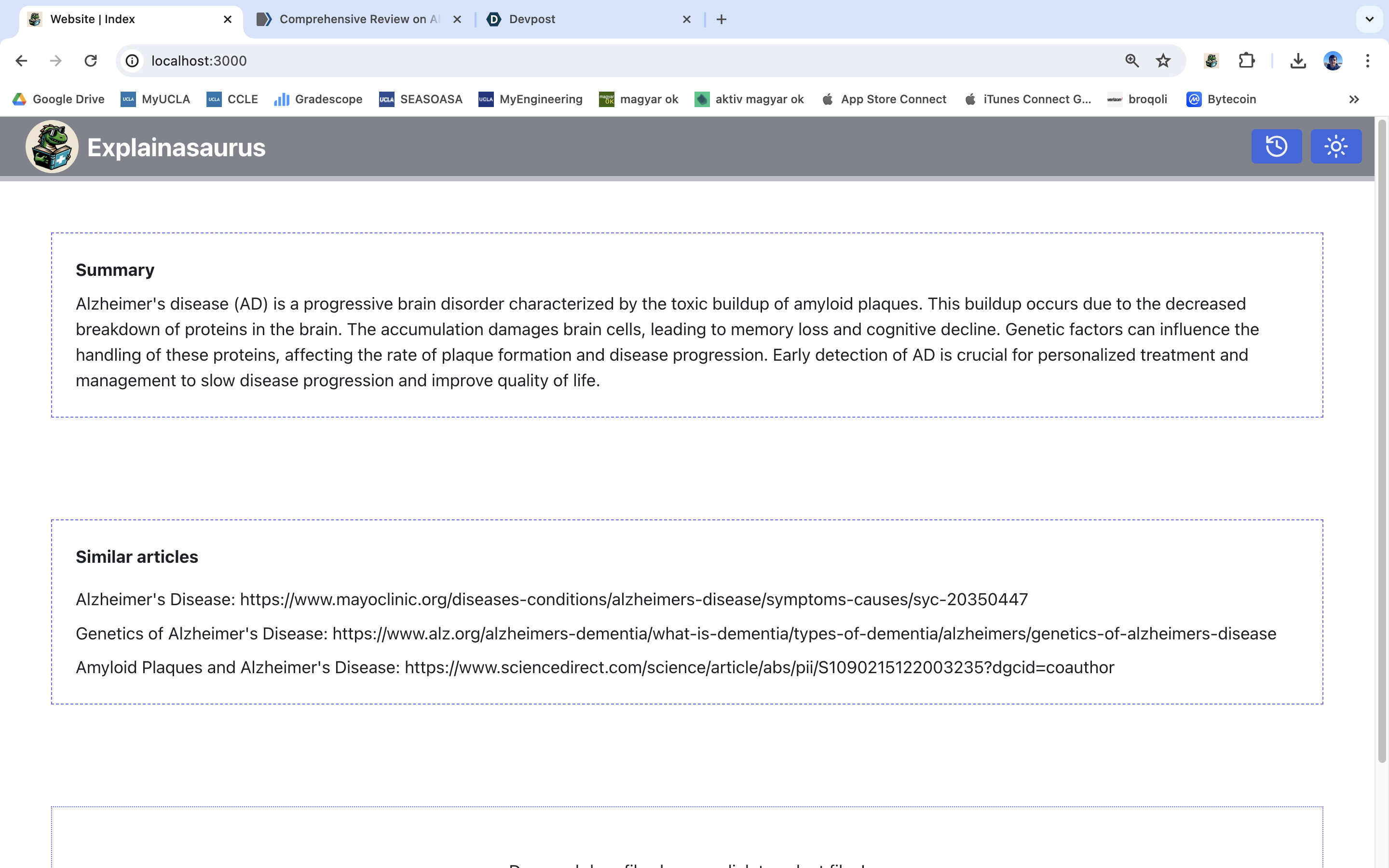The image size is (1389, 868).
Task: Open new tab with plus button
Action: (x=721, y=19)
